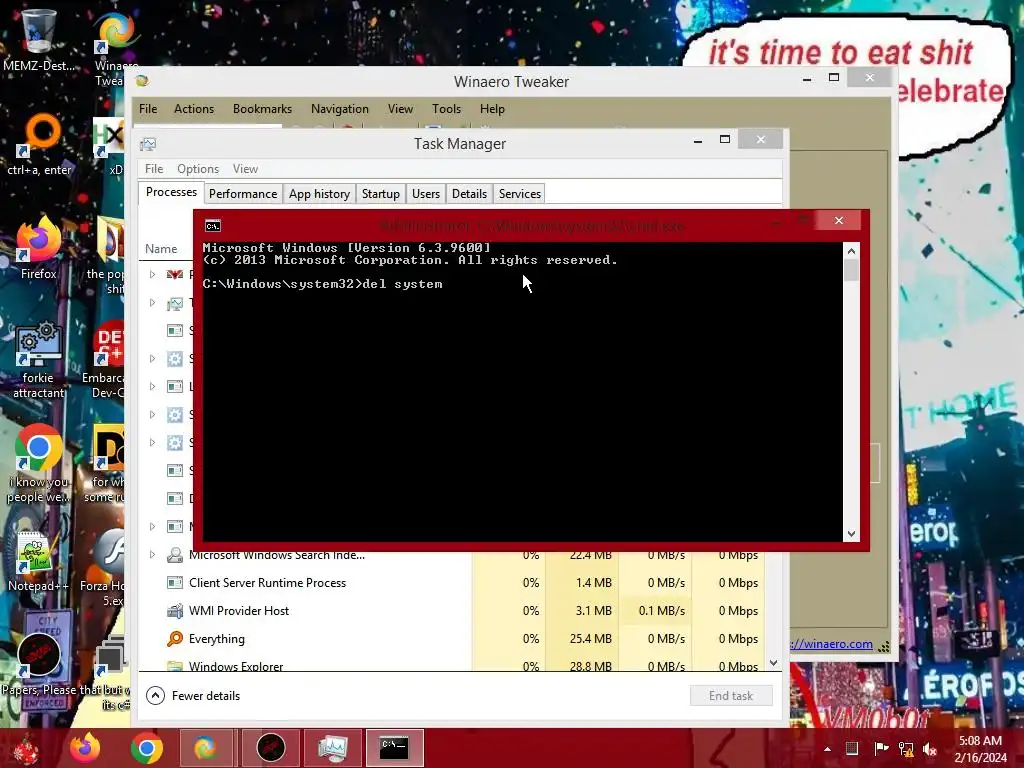
Task: Open the winaero.com link
Action: [x=831, y=644]
